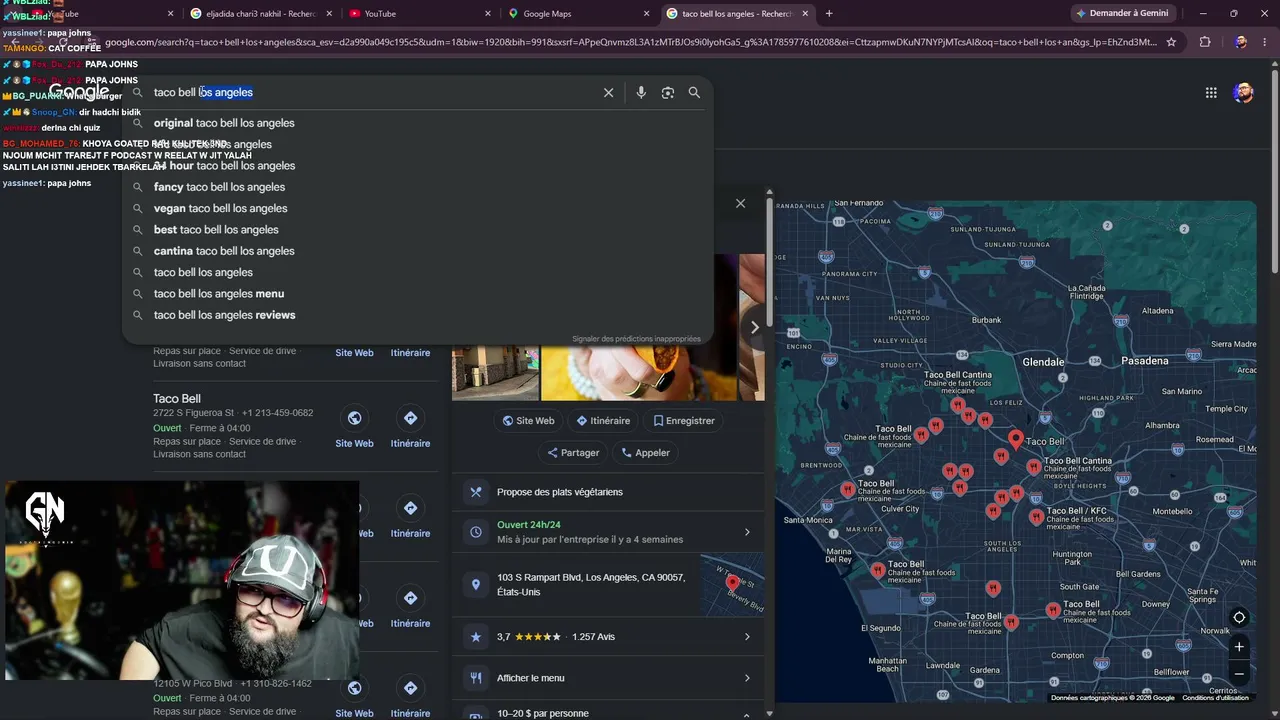The height and width of the screenshot is (720, 1280).
Task: Select suggestion 'original taco bell los angeles'
Action: pos(418,123)
